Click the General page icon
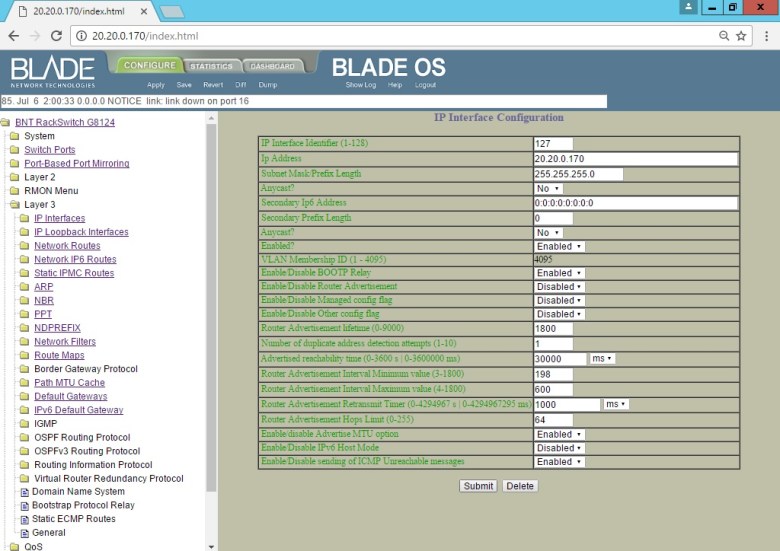Screen dimensions: 780x551 [24, 534]
